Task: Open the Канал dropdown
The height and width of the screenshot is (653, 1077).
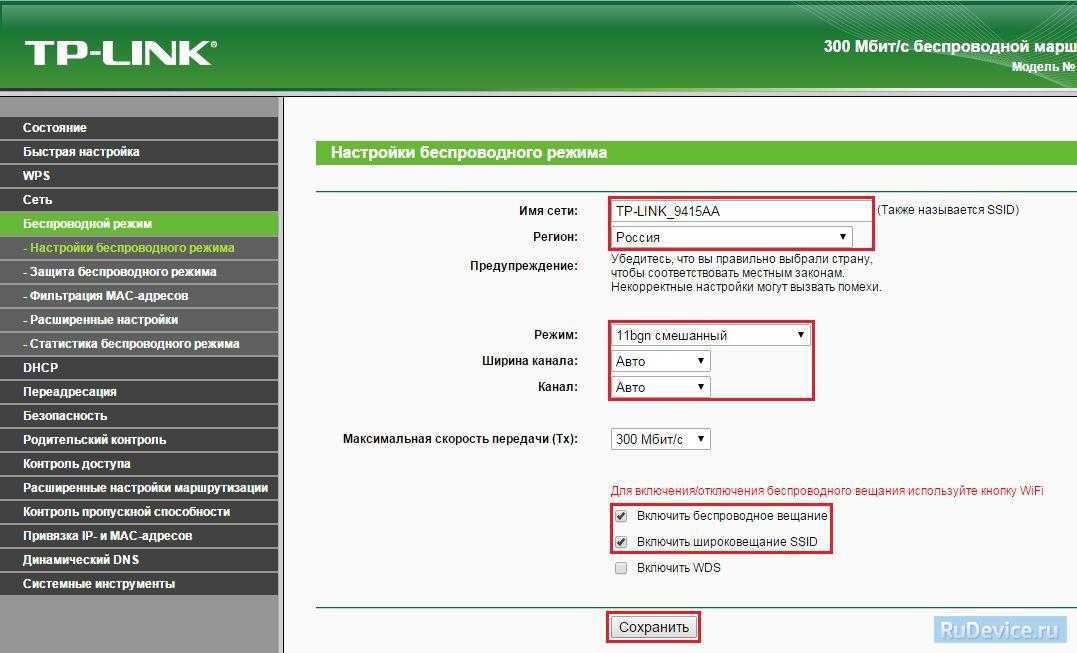Action: [660, 387]
